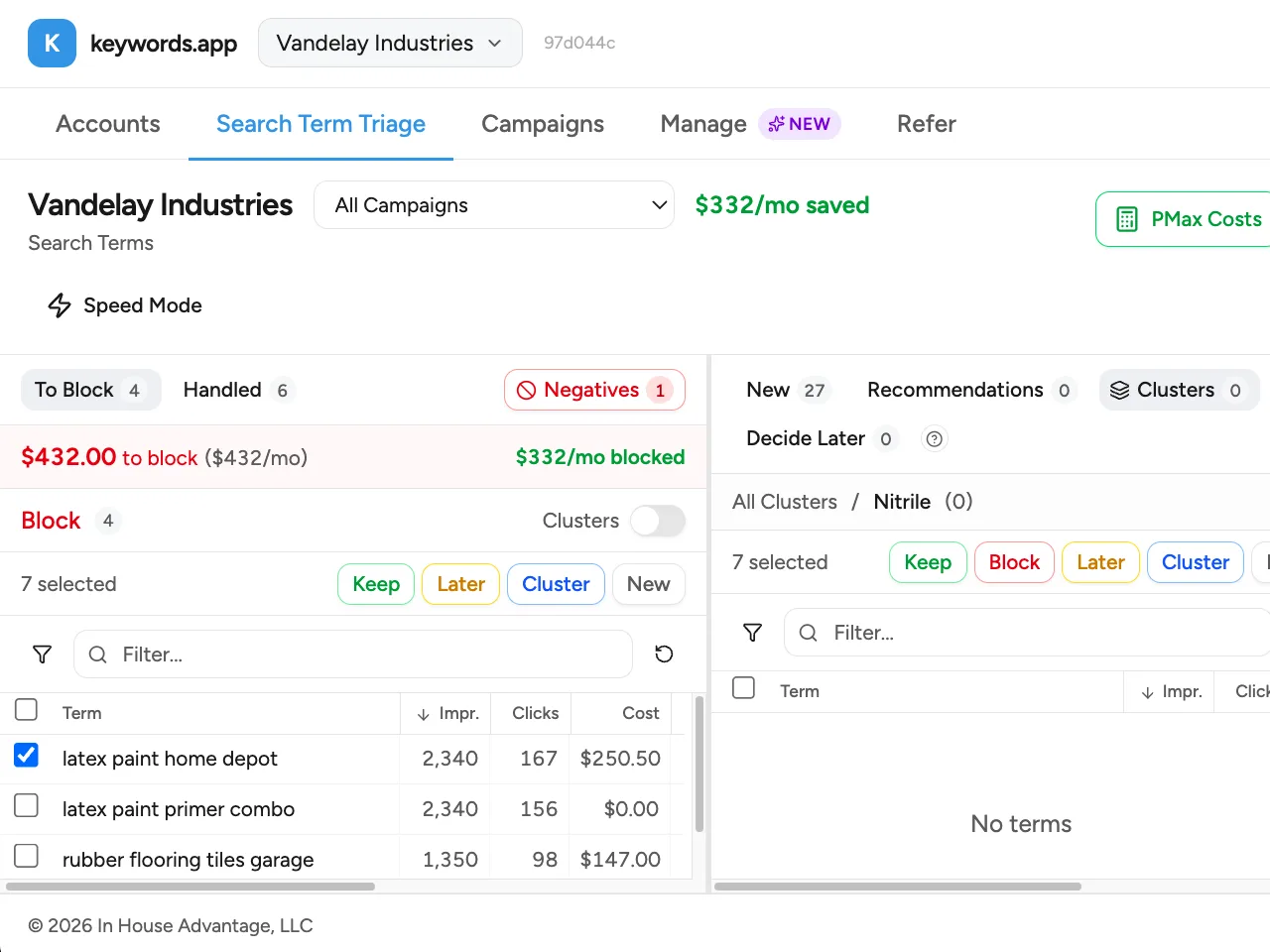Click search magnifier in left Filter field
Image resolution: width=1270 pixels, height=952 pixels.
(97, 654)
